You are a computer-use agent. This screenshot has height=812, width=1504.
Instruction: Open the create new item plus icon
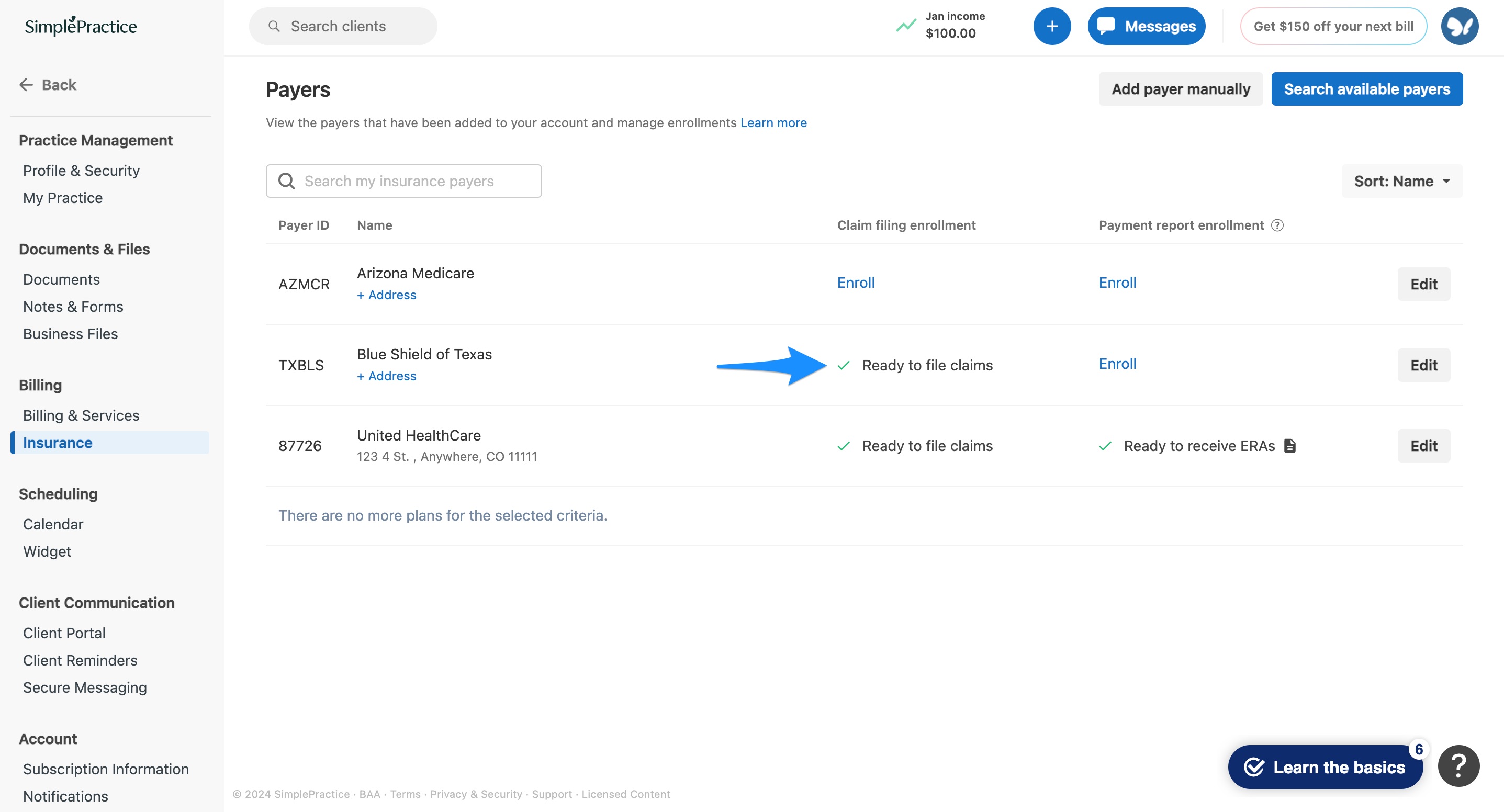point(1052,26)
